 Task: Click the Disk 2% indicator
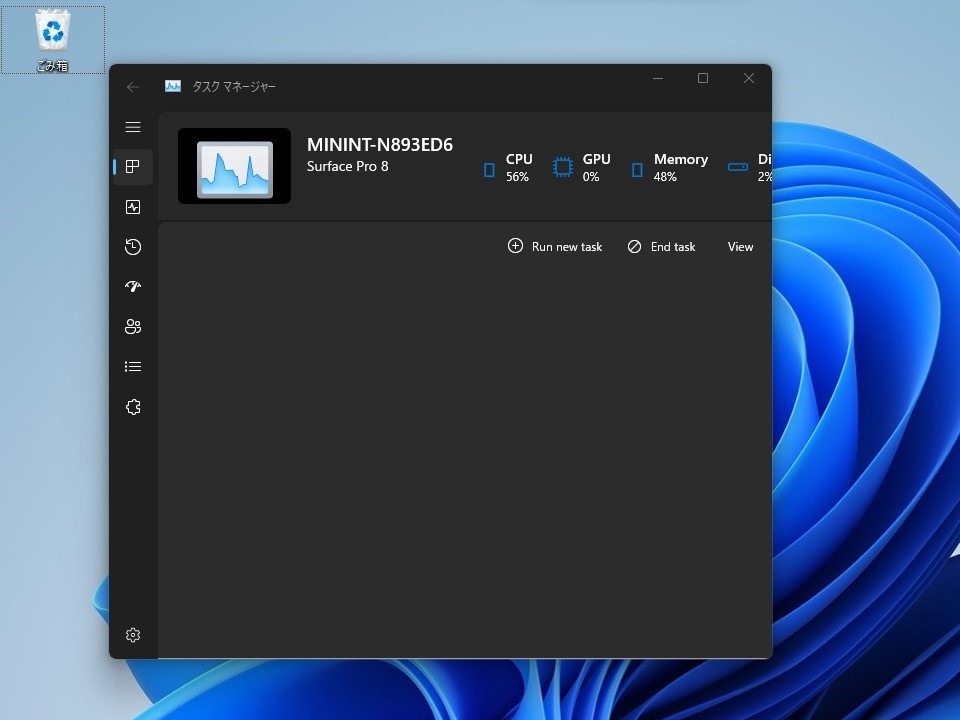[x=749, y=168]
